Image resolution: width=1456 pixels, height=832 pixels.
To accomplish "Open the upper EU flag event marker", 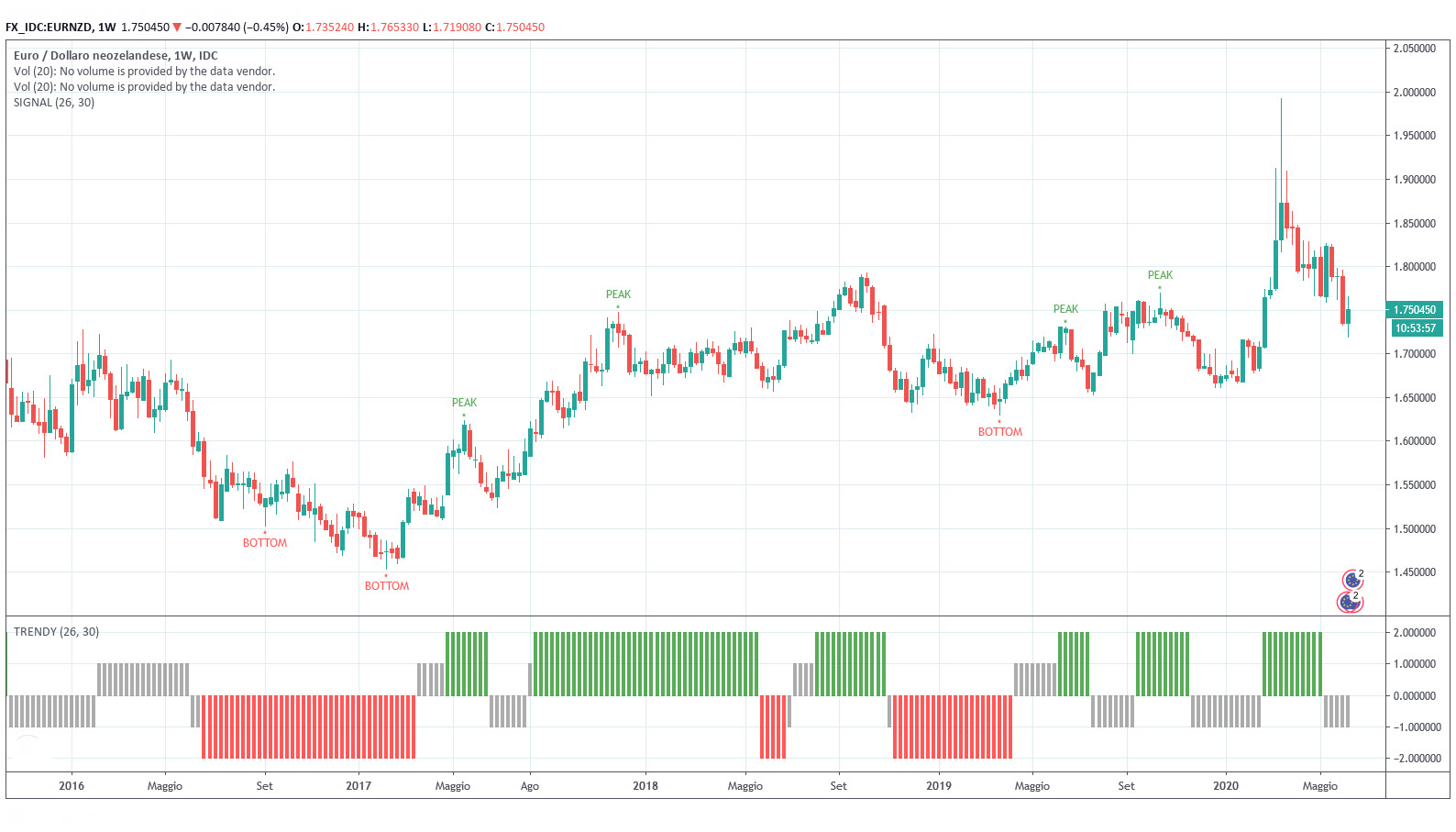I will point(1353,580).
